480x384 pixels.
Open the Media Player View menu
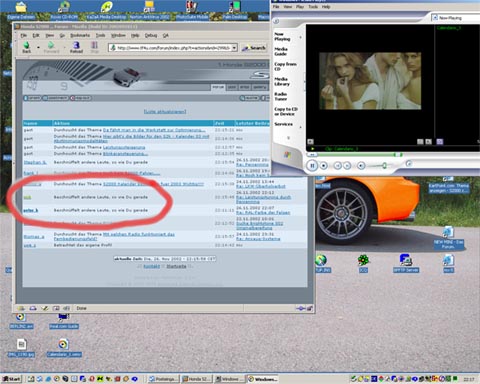[288, 7]
